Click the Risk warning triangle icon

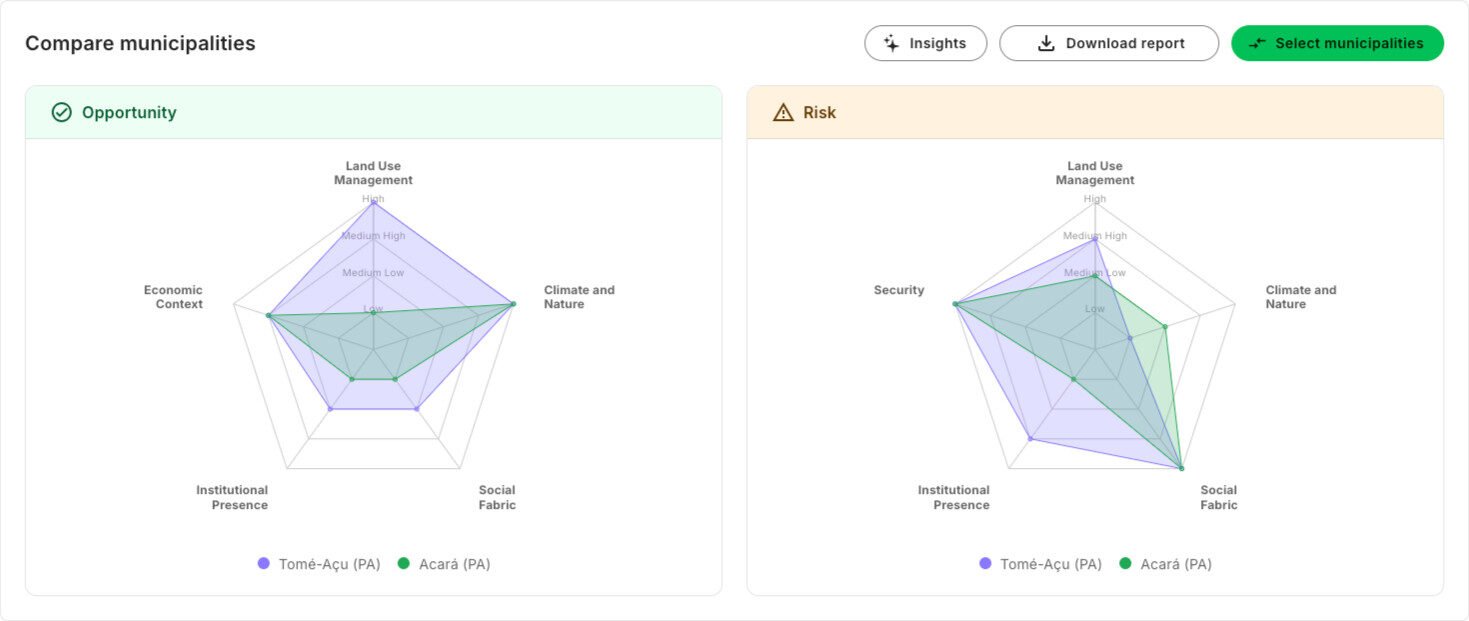point(783,112)
